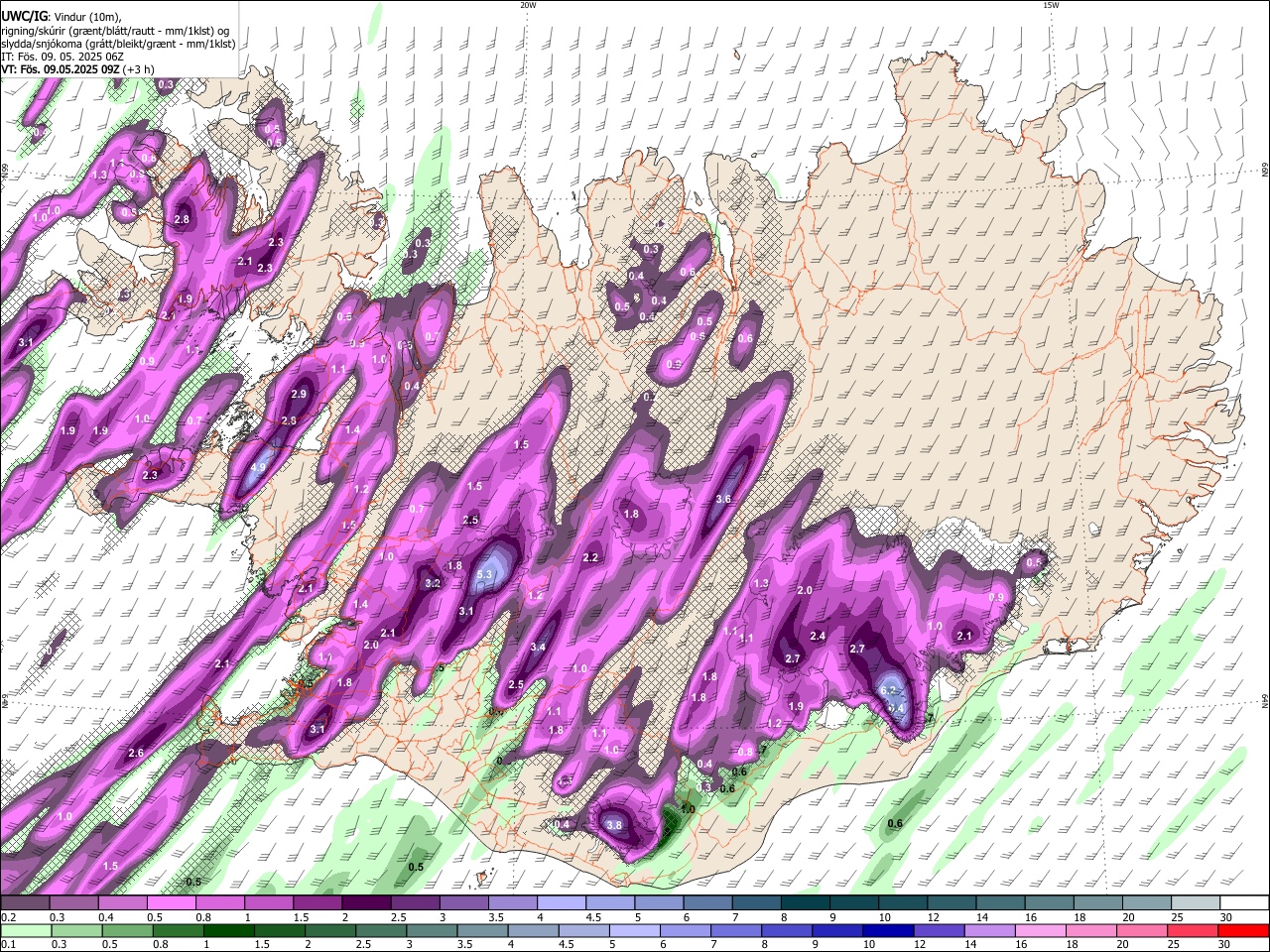Click the pale green first swatch of lower scale
Viewport: 1270px width, 952px height.
point(25,930)
